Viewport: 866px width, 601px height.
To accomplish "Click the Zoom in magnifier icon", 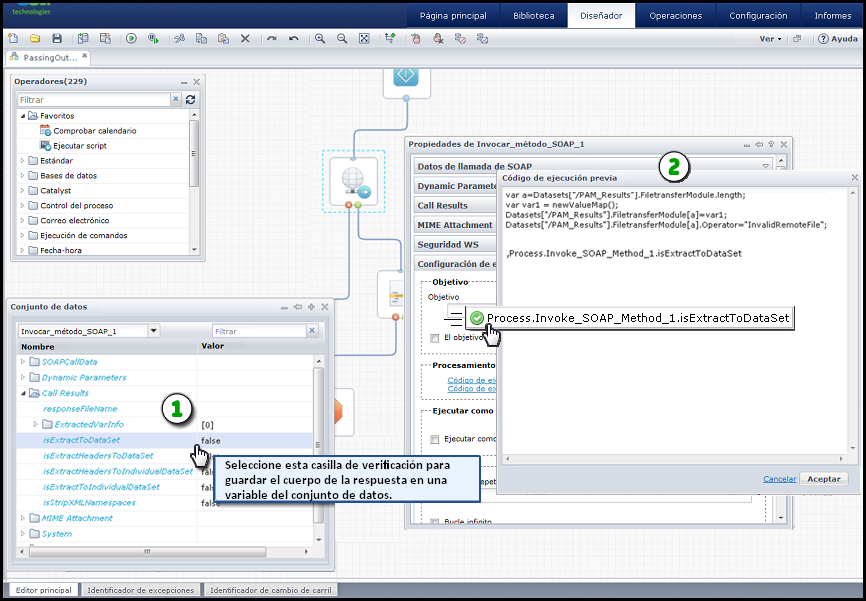I will coord(320,38).
